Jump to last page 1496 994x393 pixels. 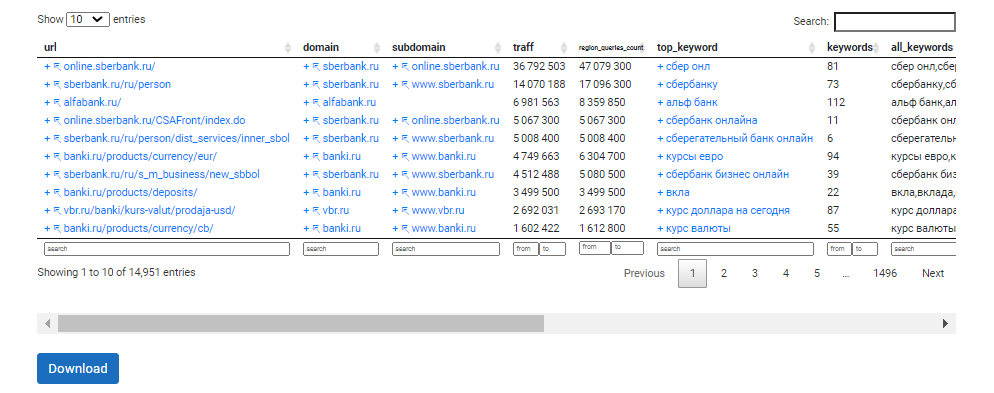(885, 273)
